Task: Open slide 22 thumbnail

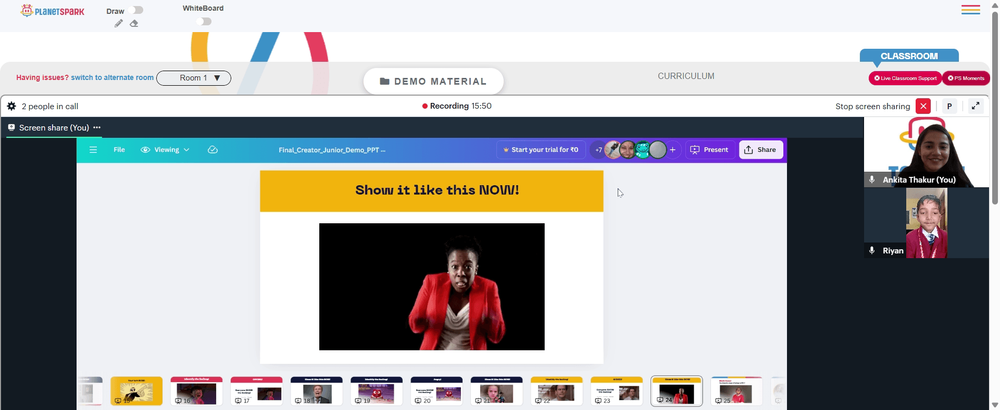Action: [556, 391]
